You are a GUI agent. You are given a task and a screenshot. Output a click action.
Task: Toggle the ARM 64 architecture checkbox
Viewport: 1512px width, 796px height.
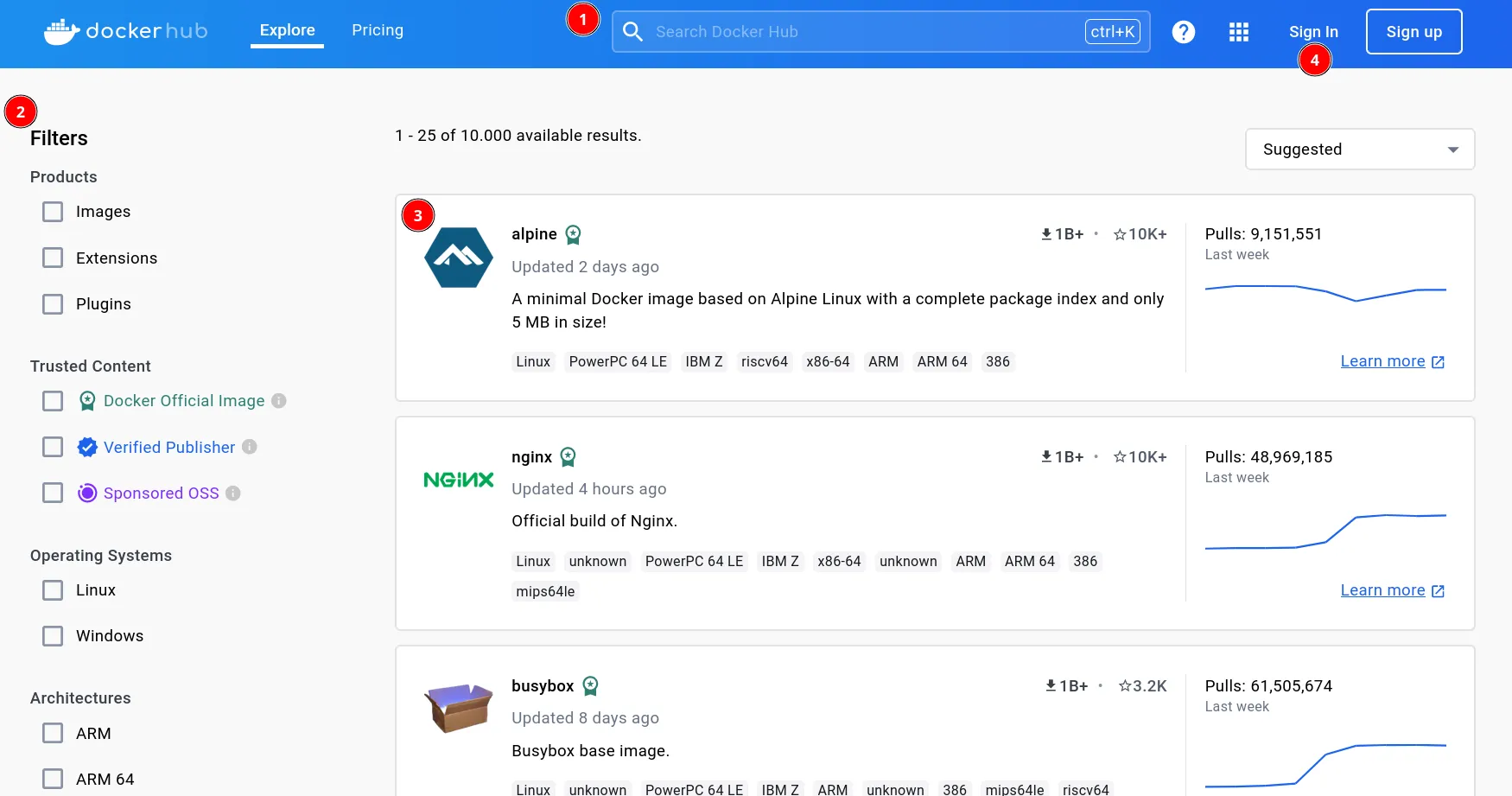pyautogui.click(x=53, y=779)
